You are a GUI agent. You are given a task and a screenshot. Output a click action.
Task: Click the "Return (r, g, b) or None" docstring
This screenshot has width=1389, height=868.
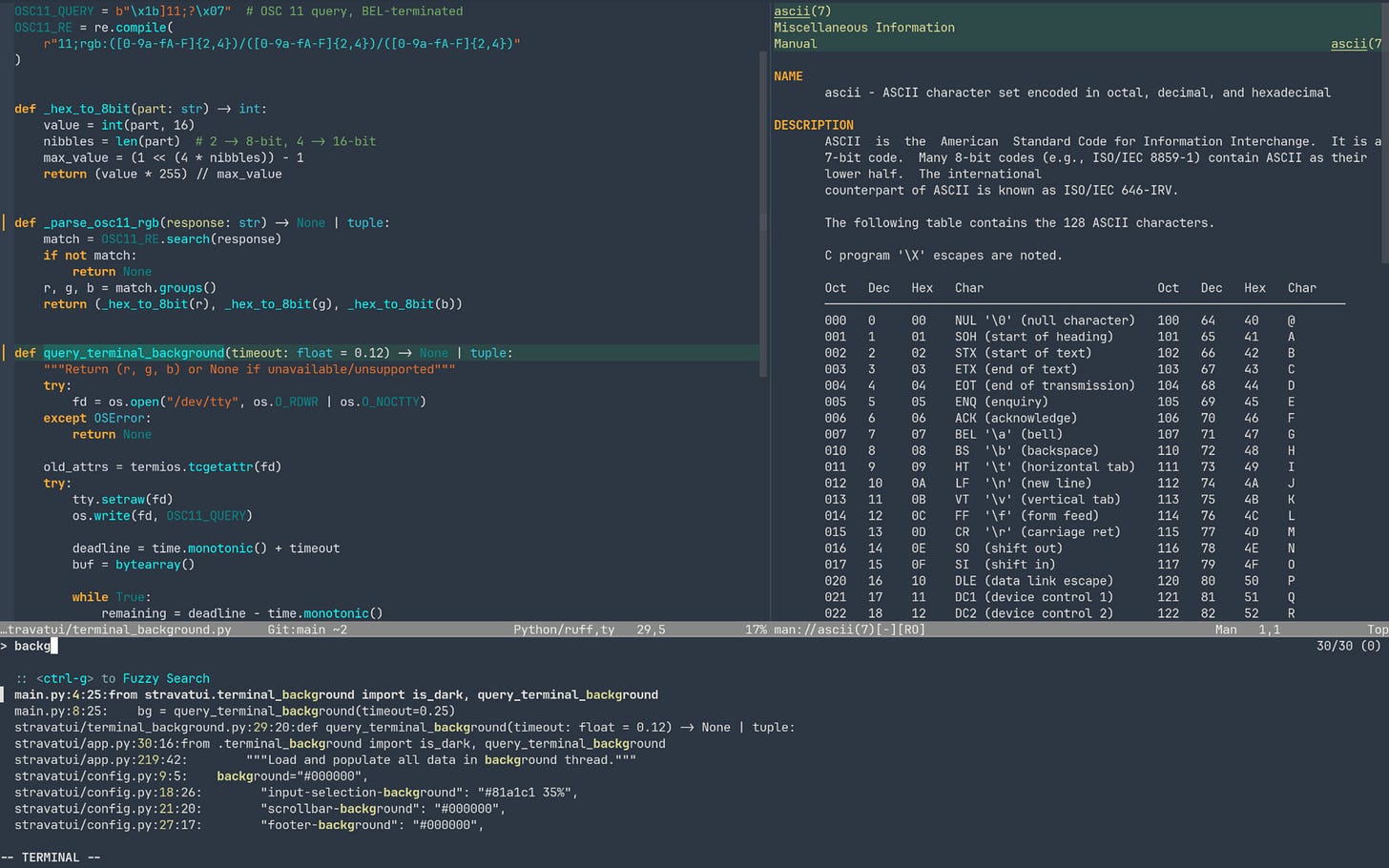click(x=249, y=369)
